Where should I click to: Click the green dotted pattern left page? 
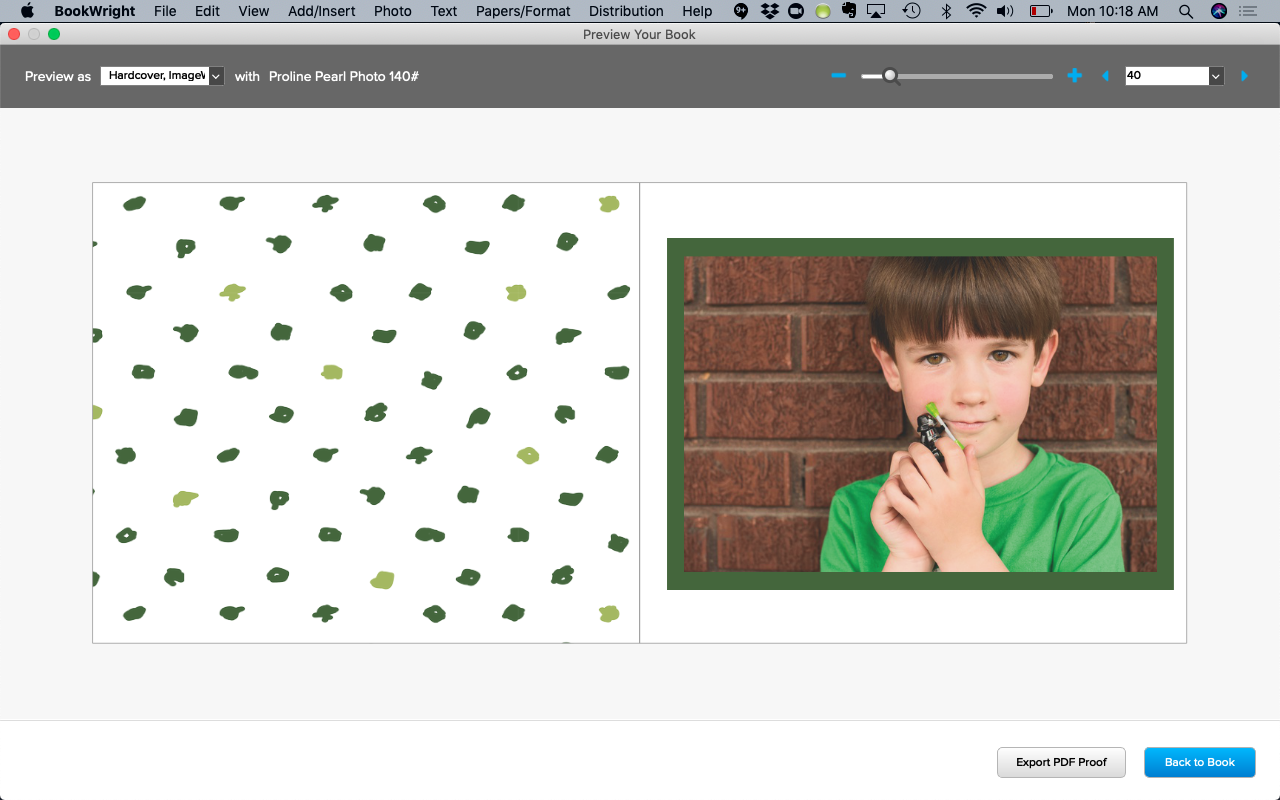[x=366, y=413]
